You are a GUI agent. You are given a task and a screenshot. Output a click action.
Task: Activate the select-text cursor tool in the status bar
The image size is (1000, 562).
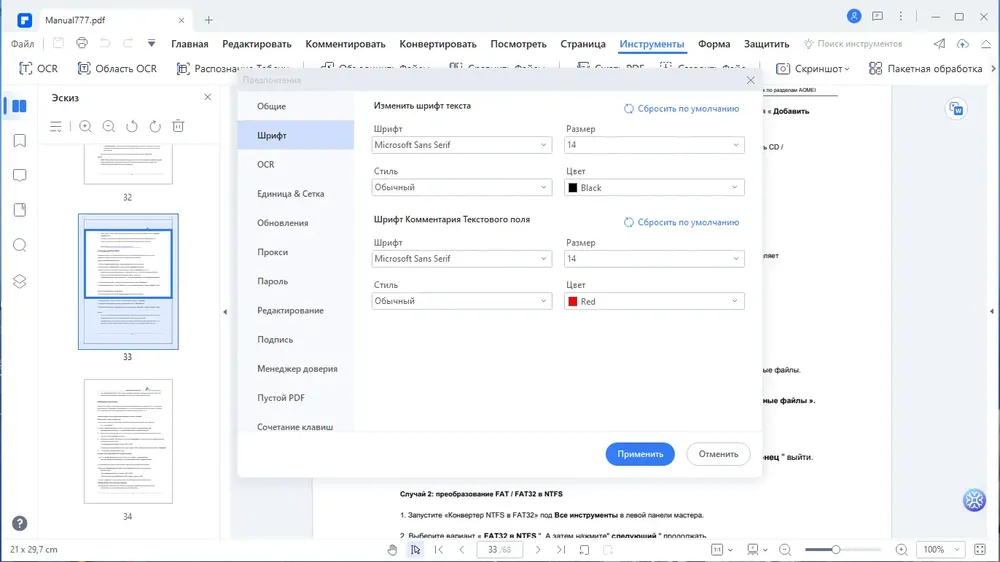415,550
